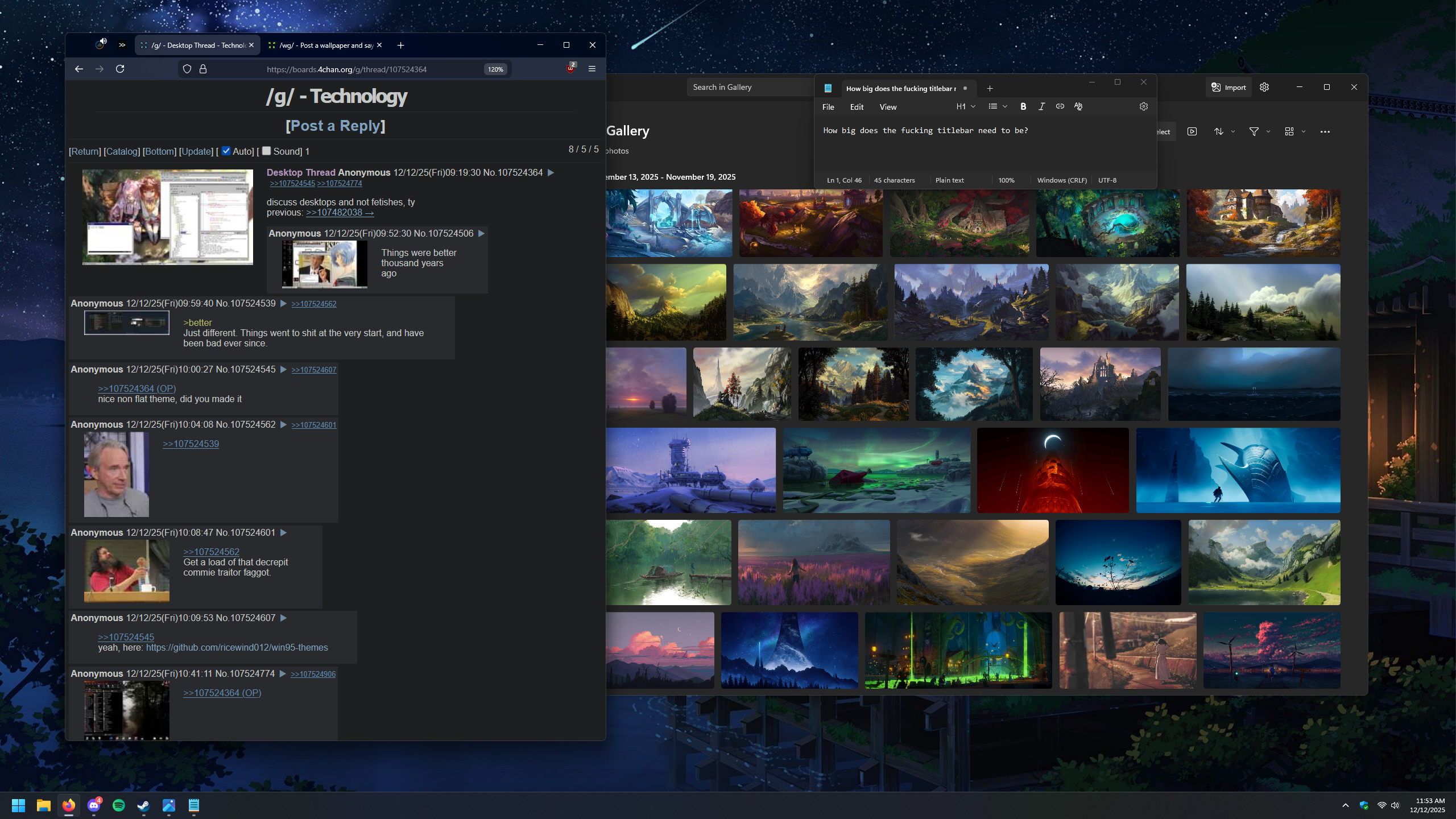
Task: Open Firefox hamburger application menu
Action: (592, 69)
